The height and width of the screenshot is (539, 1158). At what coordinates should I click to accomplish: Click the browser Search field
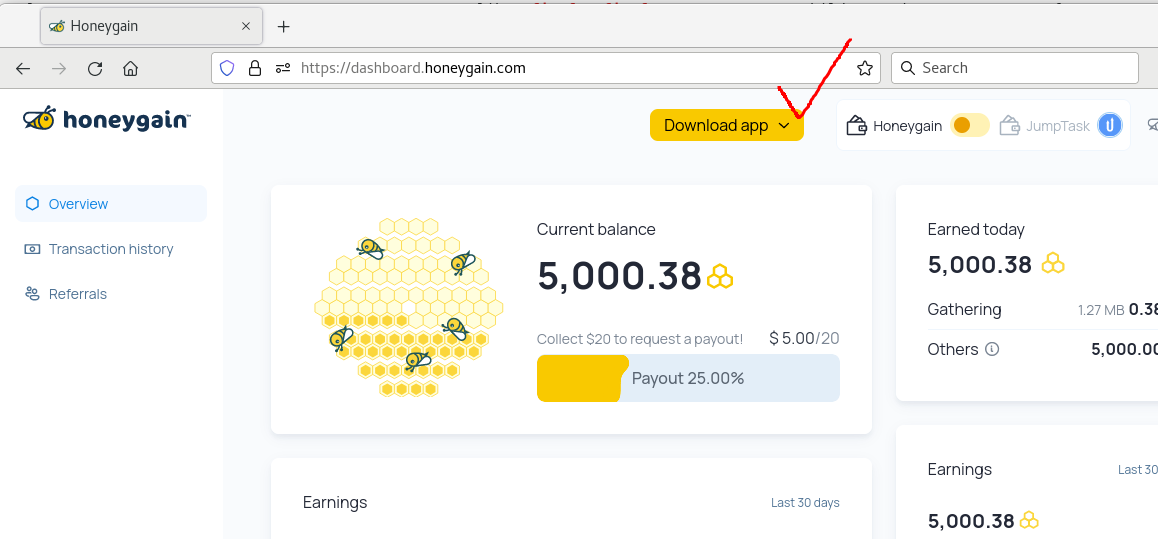[1015, 68]
